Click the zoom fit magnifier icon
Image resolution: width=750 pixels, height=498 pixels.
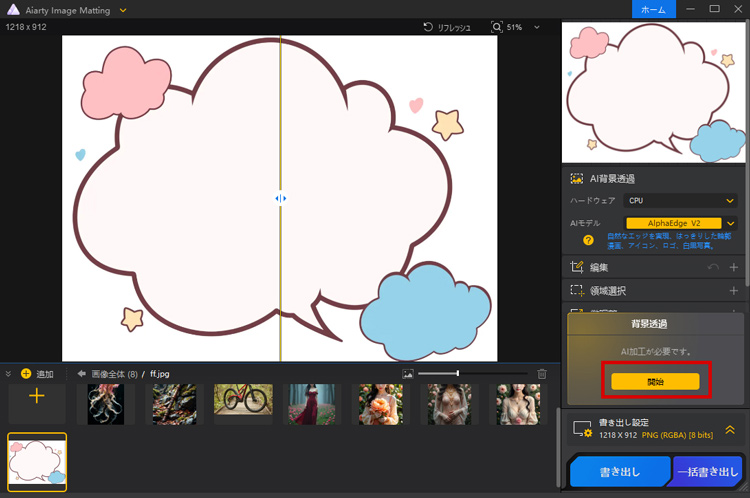tap(496, 27)
